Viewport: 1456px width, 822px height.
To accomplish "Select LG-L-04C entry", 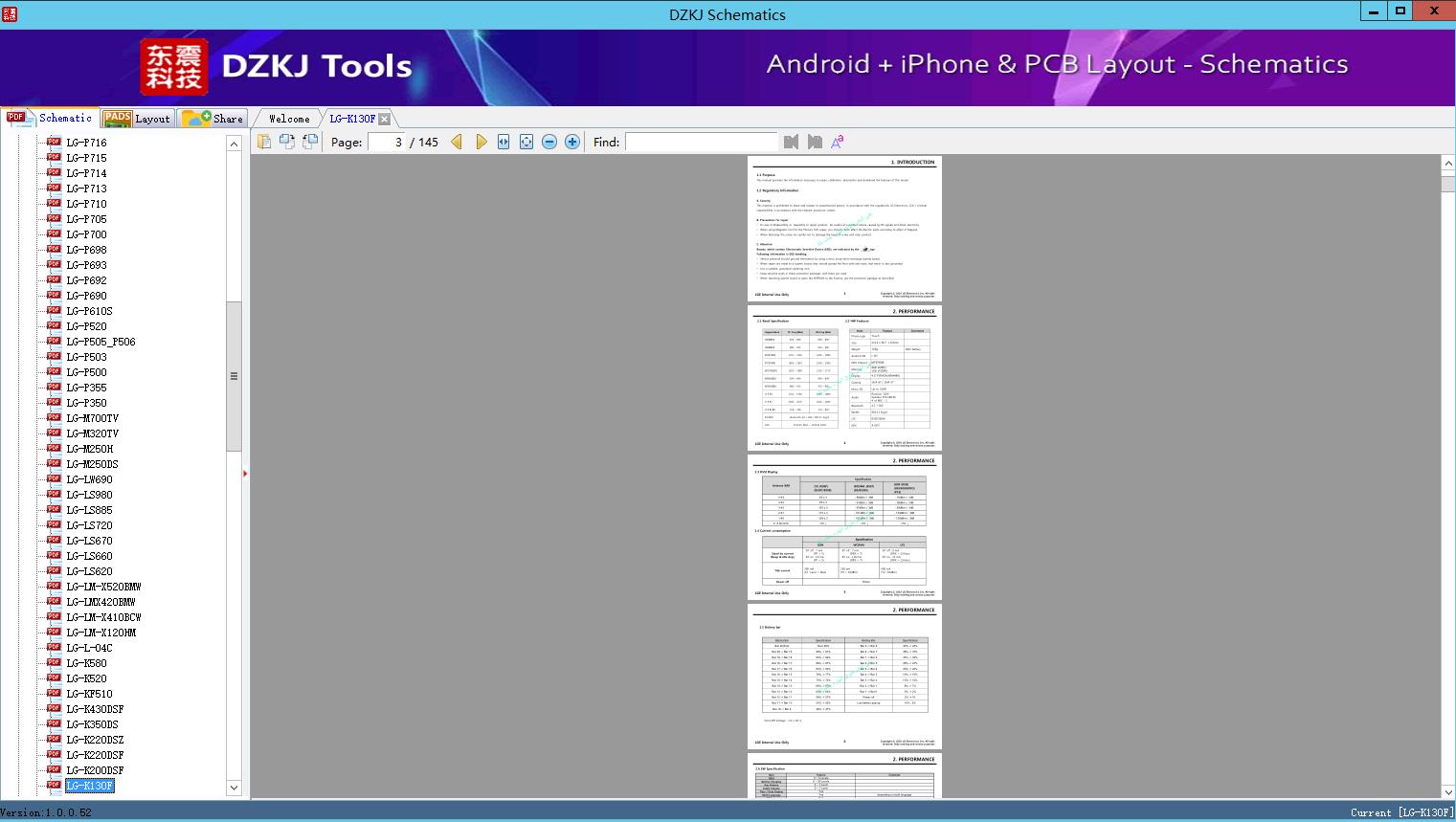I will 89,648.
